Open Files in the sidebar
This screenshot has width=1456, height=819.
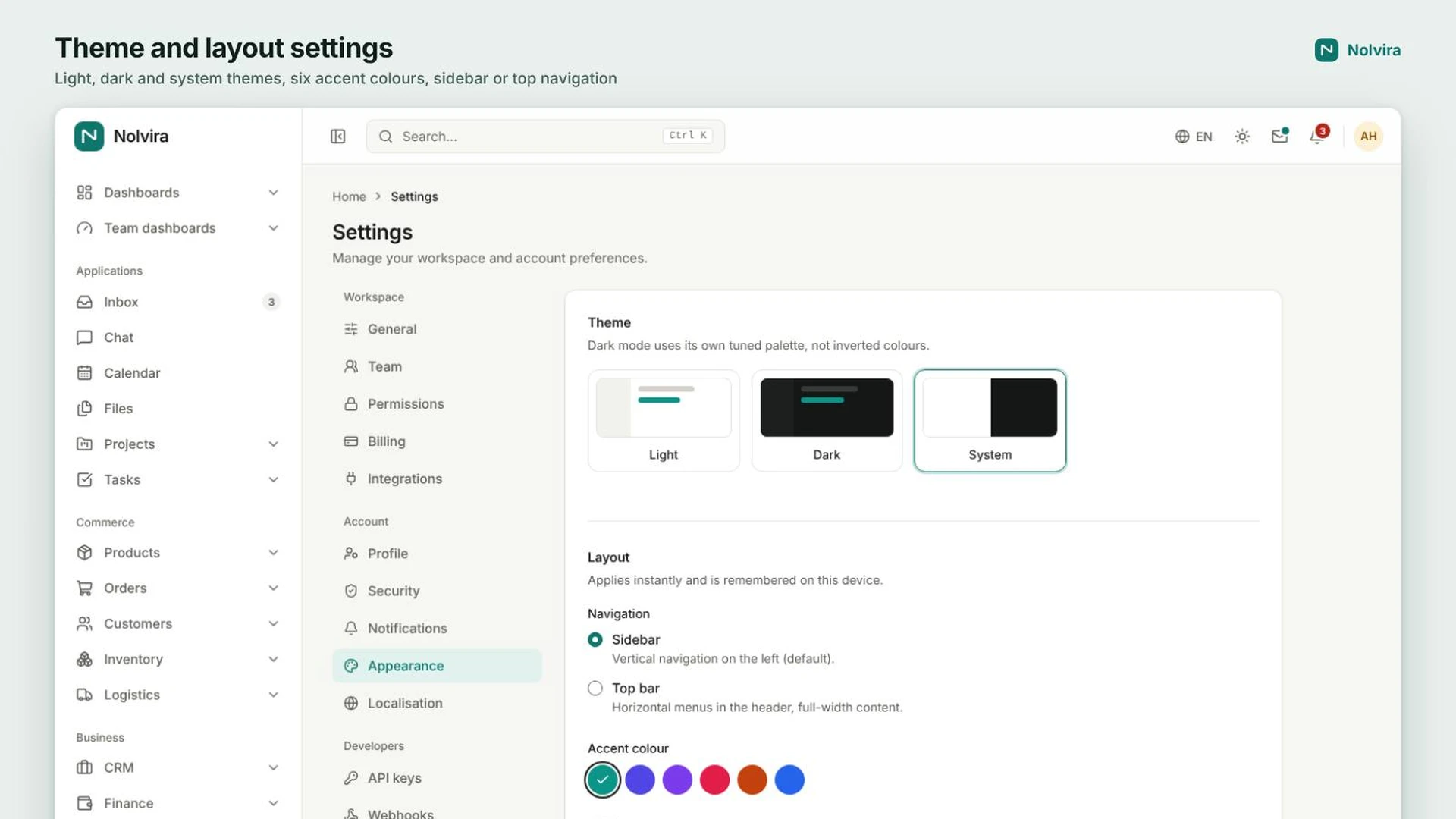click(x=178, y=409)
